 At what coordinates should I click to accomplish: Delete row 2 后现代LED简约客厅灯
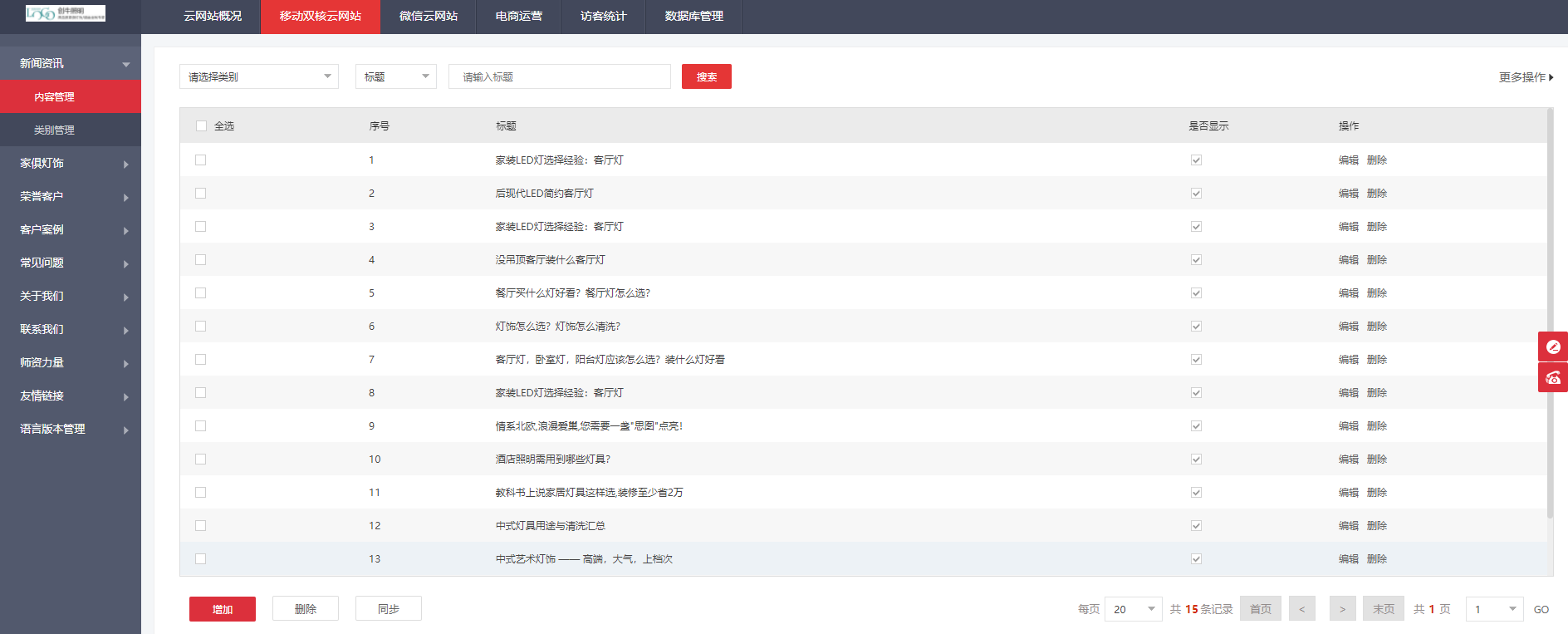pos(1377,193)
